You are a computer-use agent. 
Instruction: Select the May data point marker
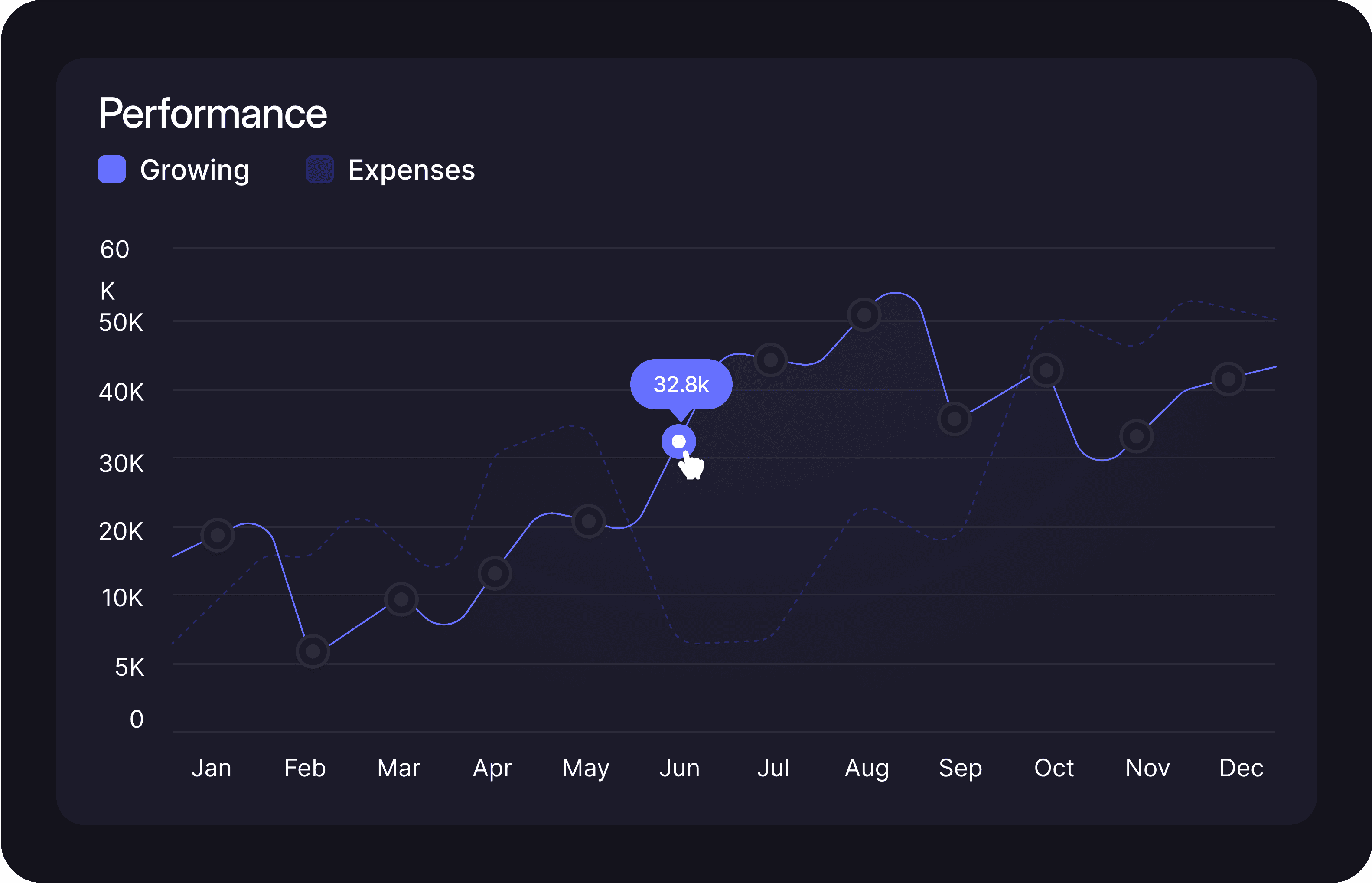coord(589,521)
